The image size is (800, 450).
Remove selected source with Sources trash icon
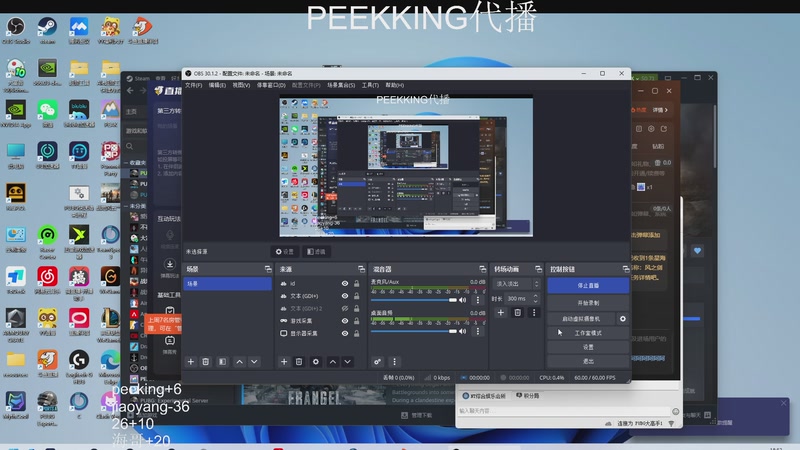pyautogui.click(x=299, y=362)
